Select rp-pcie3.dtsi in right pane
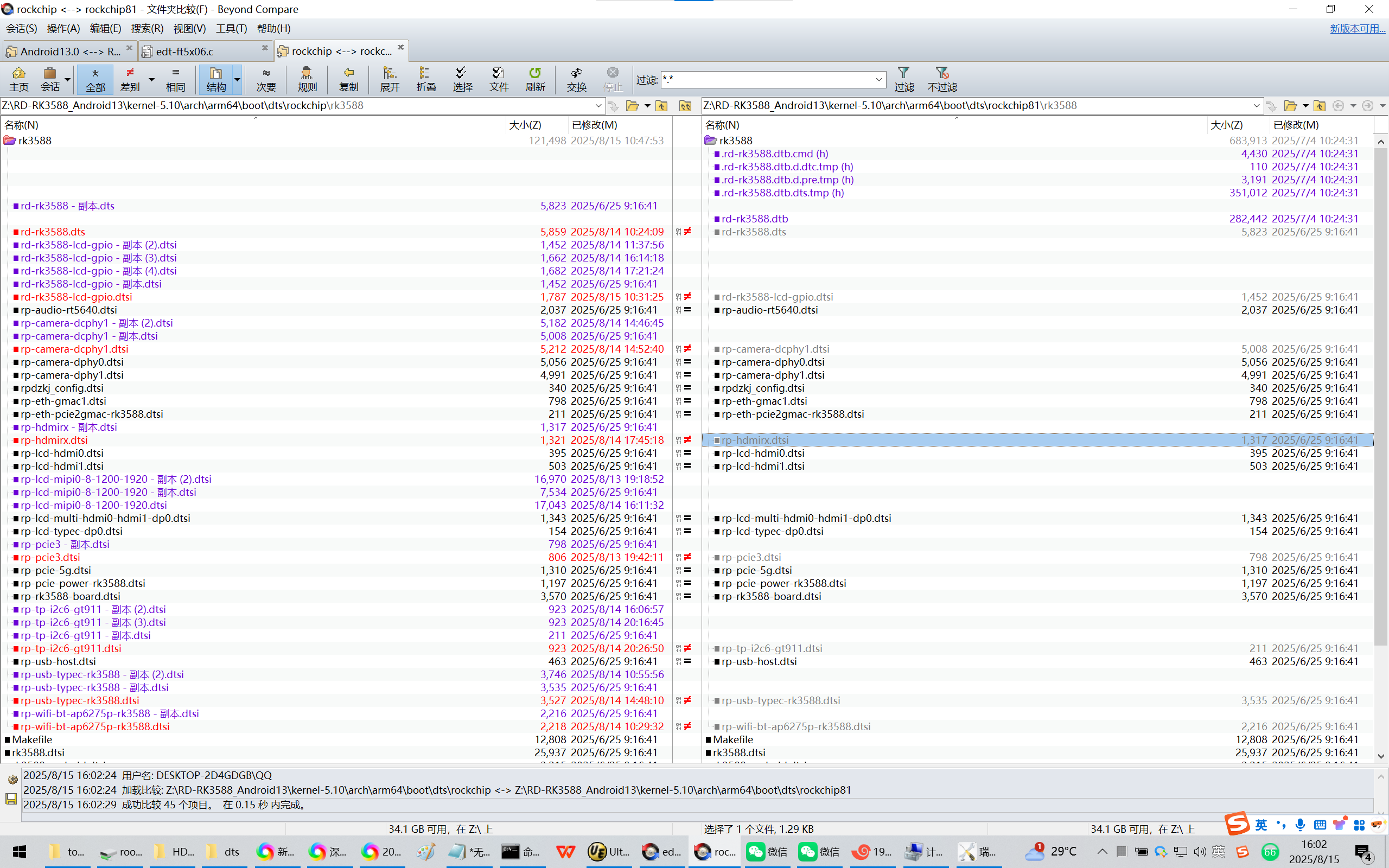Viewport: 1389px width, 868px height. click(751, 558)
